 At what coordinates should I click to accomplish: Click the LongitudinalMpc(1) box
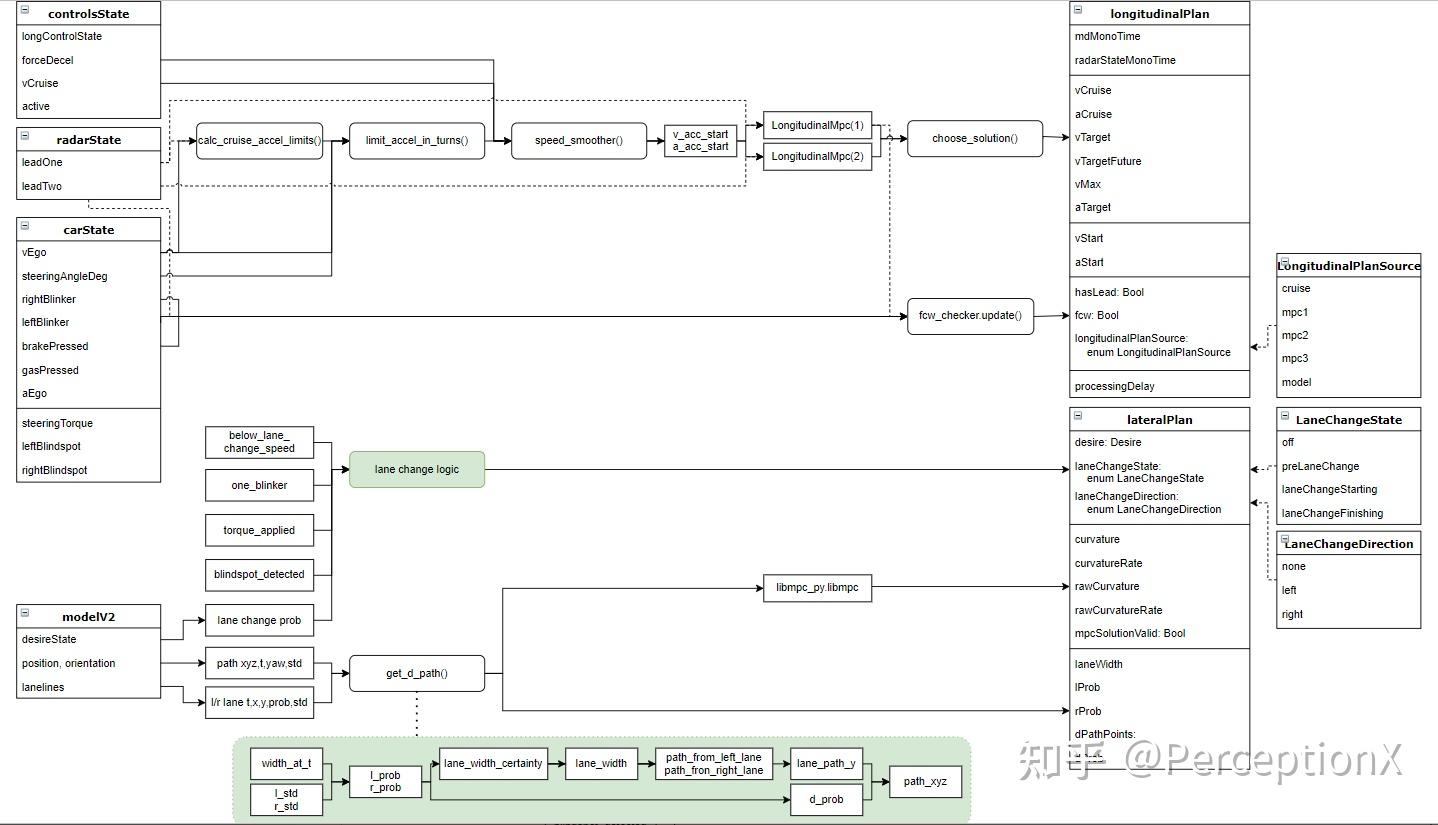point(817,125)
